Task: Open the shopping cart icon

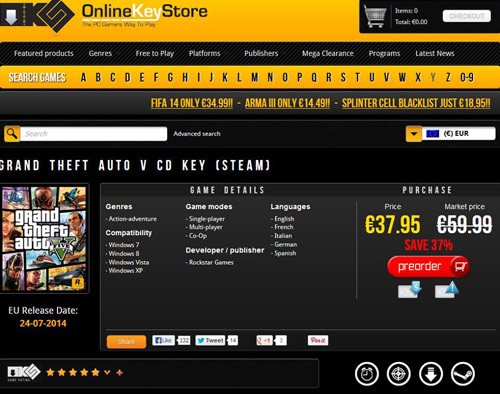Action: pyautogui.click(x=375, y=16)
